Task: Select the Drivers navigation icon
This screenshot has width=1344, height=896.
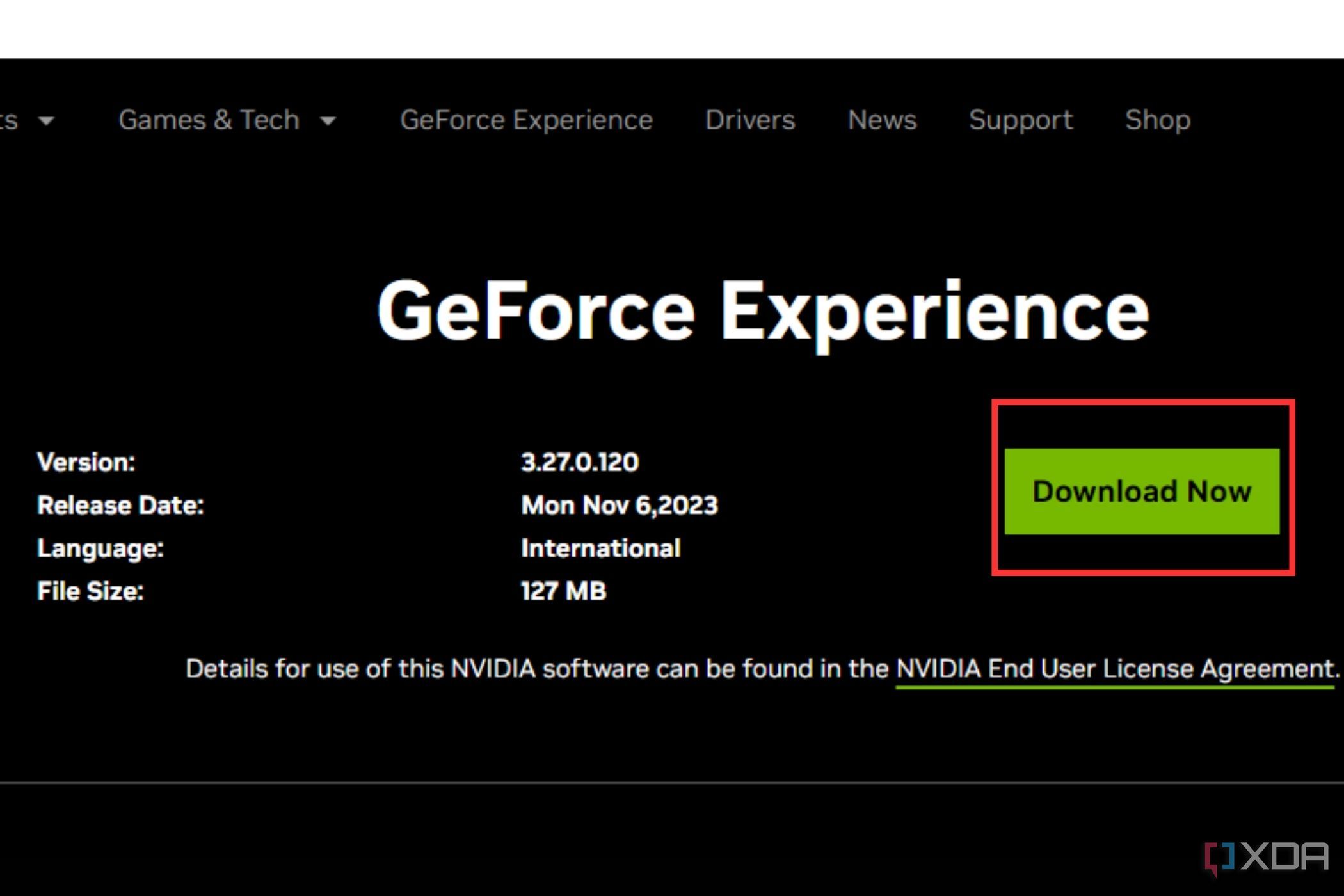Action: click(751, 119)
